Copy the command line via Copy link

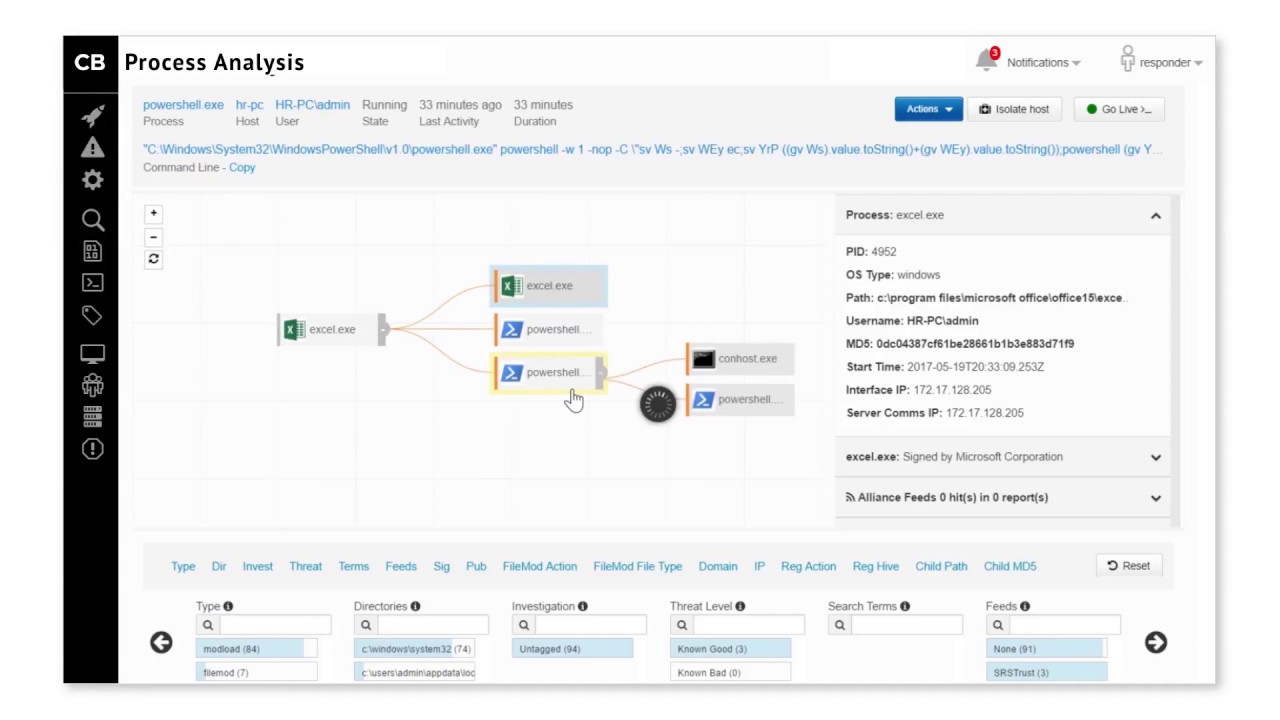click(242, 167)
